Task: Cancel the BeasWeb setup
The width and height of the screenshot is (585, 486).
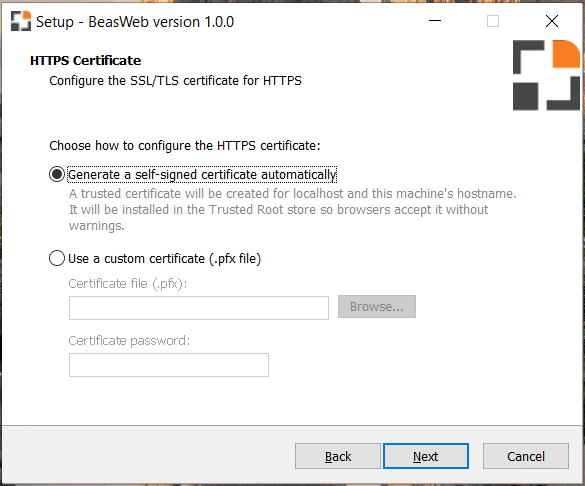Action: (526, 456)
